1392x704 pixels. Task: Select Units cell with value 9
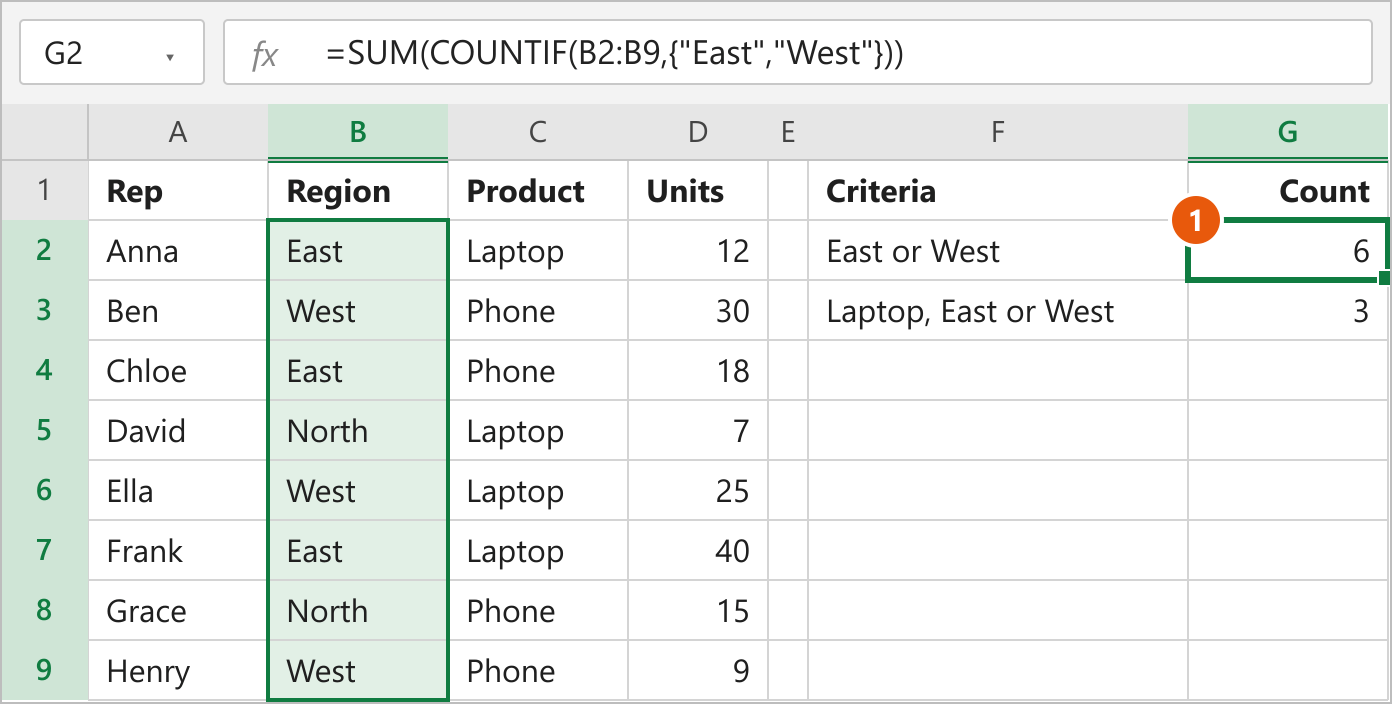click(698, 670)
